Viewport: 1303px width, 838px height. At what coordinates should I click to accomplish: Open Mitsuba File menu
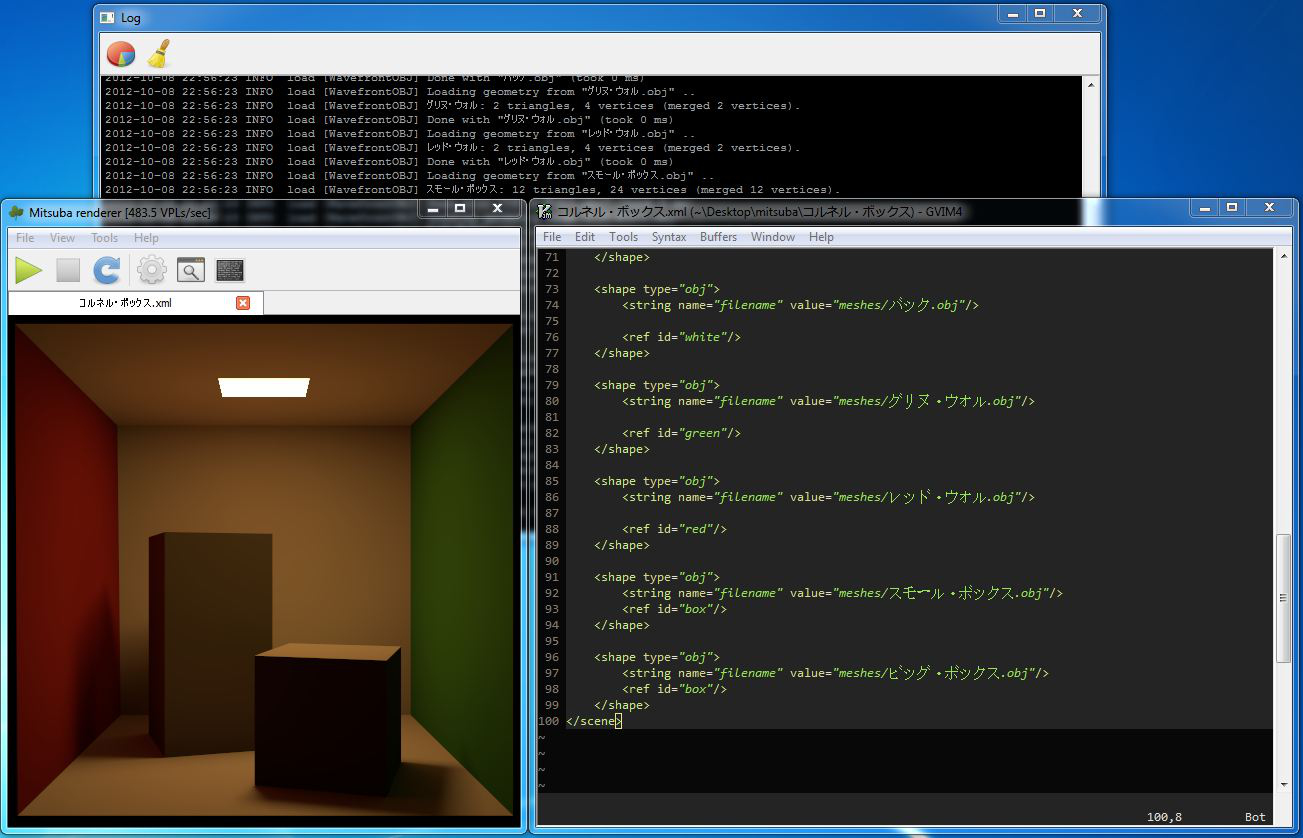click(x=25, y=238)
